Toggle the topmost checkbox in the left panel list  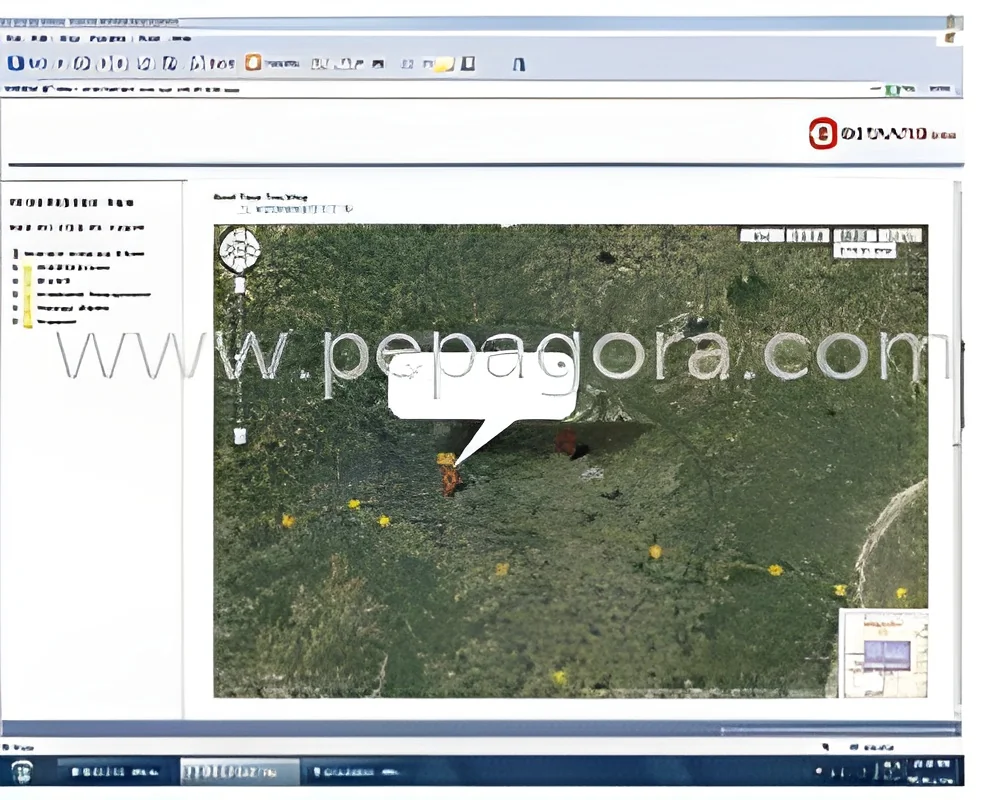pyautogui.click(x=15, y=254)
